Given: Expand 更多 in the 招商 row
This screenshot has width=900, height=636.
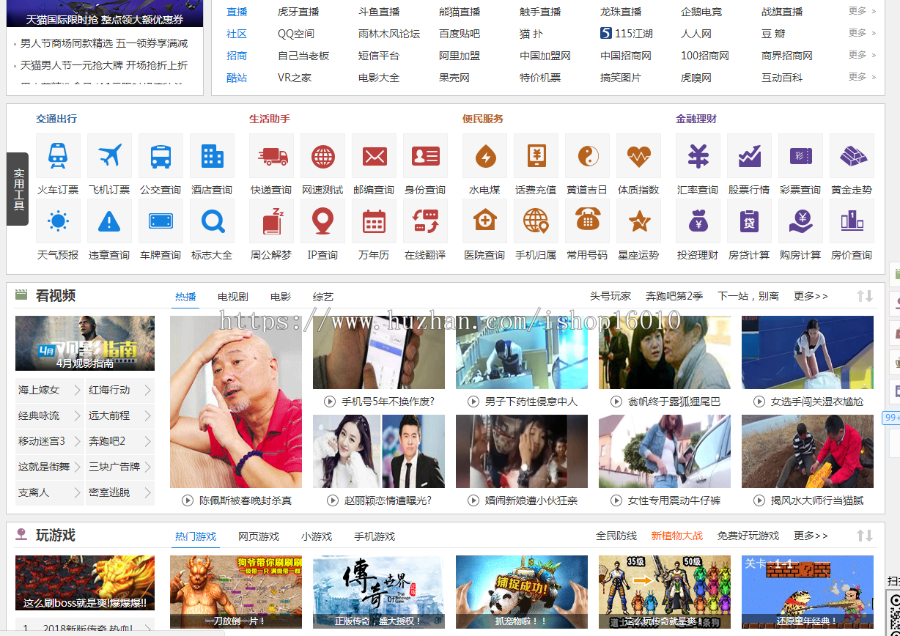Looking at the screenshot, I should click(862, 55).
